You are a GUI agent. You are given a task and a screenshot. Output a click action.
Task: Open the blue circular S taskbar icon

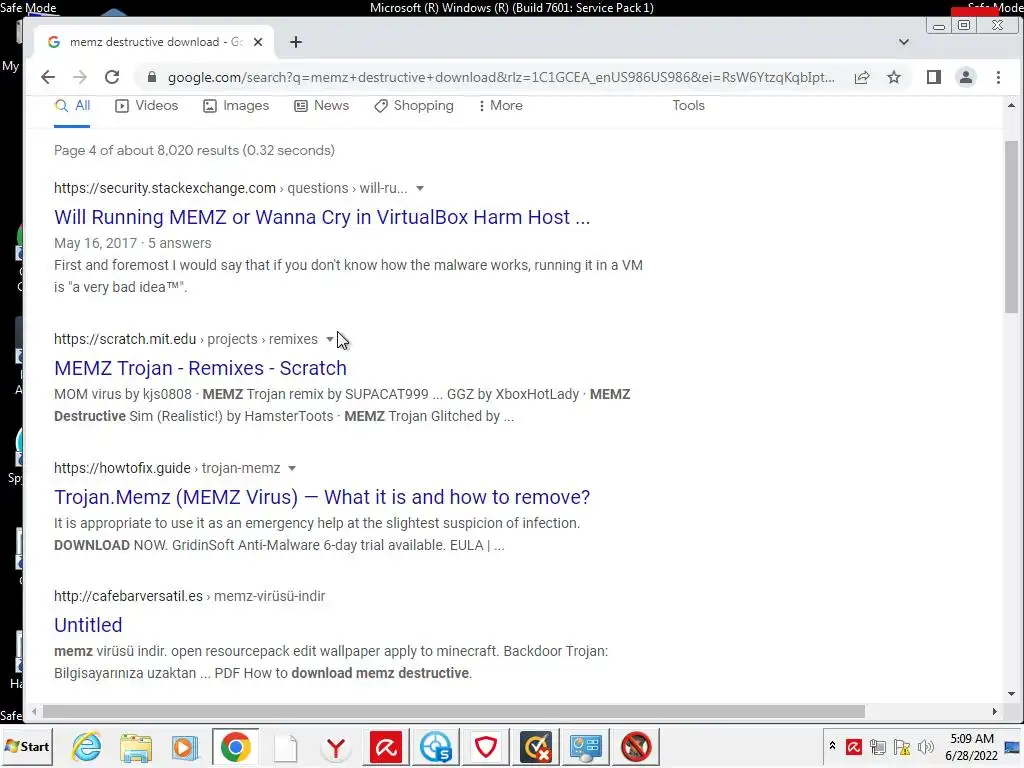tap(436, 746)
